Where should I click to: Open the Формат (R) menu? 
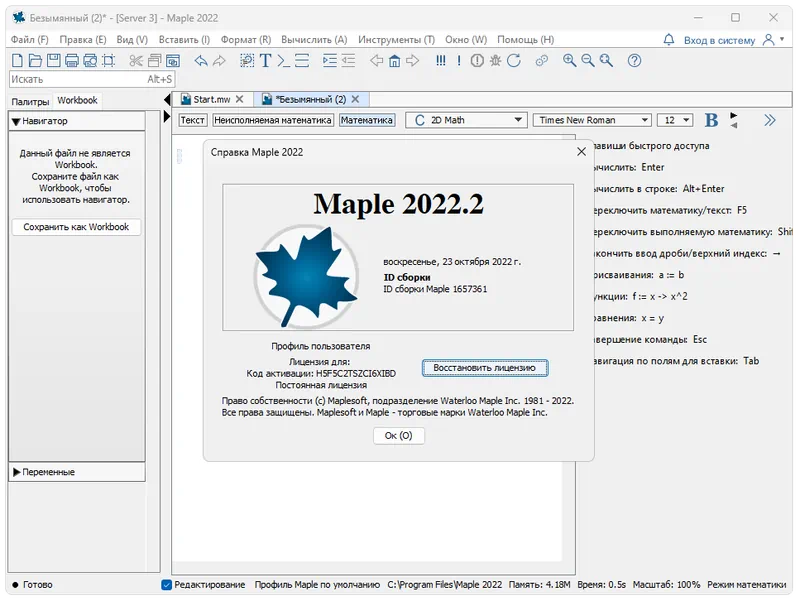tap(245, 40)
